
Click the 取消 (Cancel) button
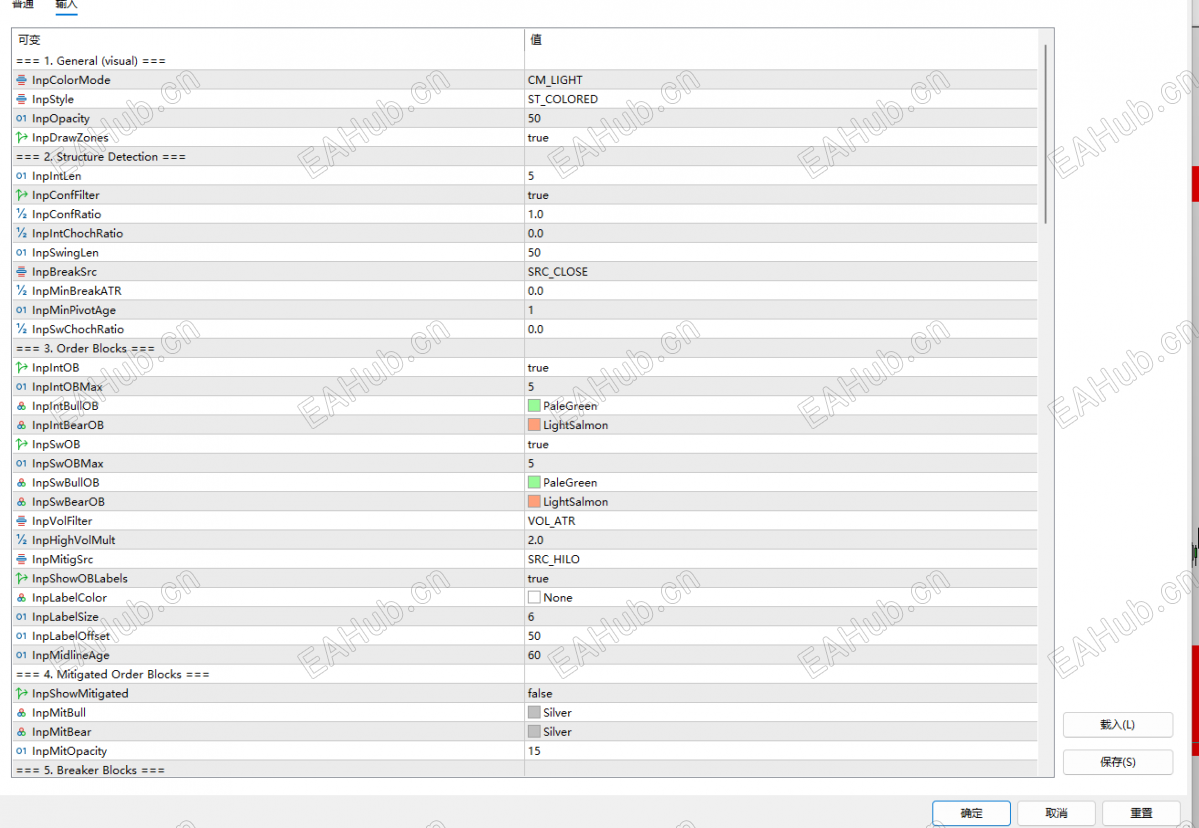tap(1056, 813)
